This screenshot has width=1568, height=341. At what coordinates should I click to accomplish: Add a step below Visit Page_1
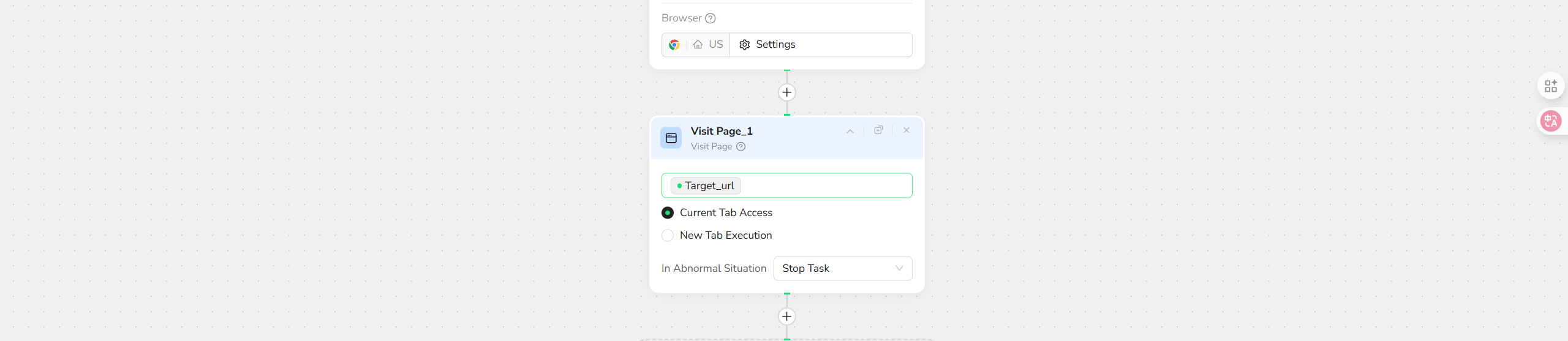point(787,317)
